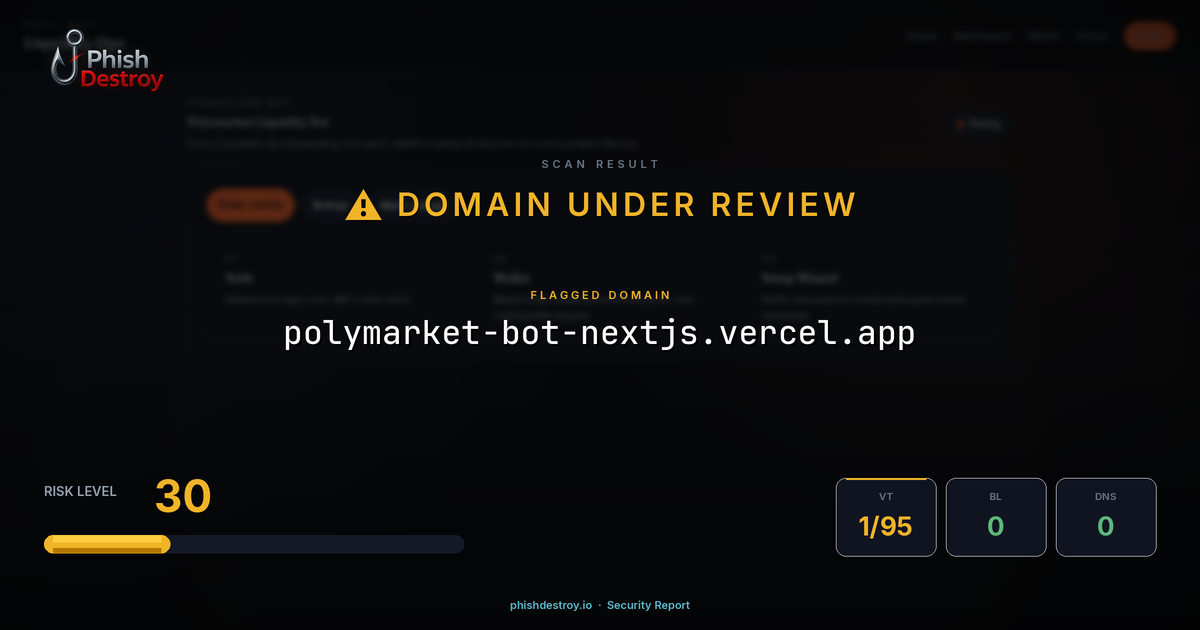This screenshot has height=630, width=1200.
Task: Open the phishdestroy.io footer link
Action: pyautogui.click(x=549, y=605)
